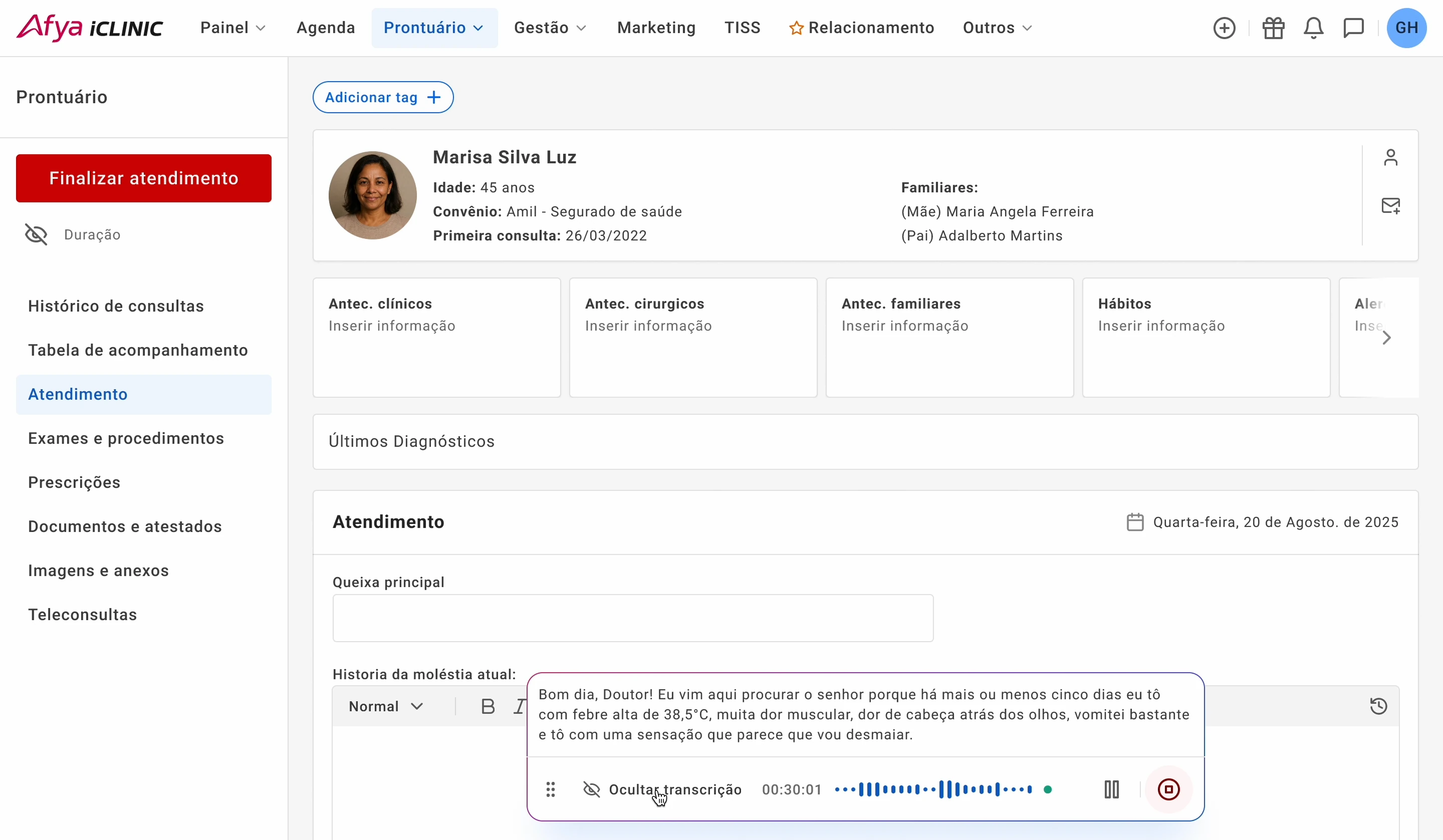Expand the Outros menu
Image resolution: width=1443 pixels, height=840 pixels.
(998, 28)
